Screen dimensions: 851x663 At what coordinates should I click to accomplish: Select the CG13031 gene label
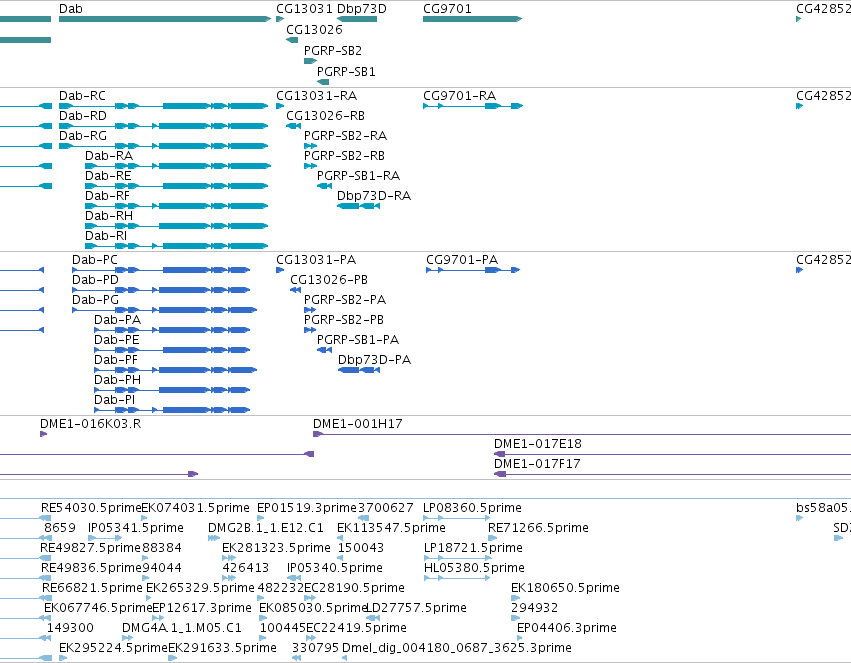pos(304,9)
